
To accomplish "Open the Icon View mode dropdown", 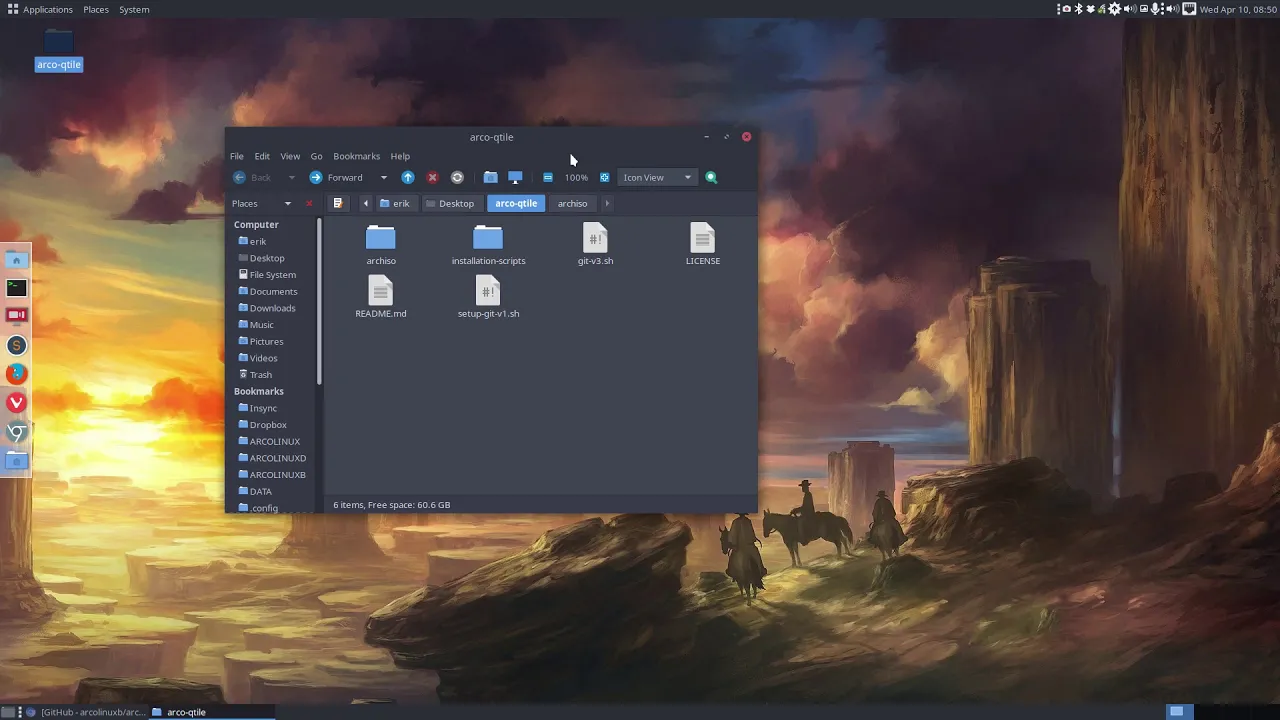I will click(657, 177).
